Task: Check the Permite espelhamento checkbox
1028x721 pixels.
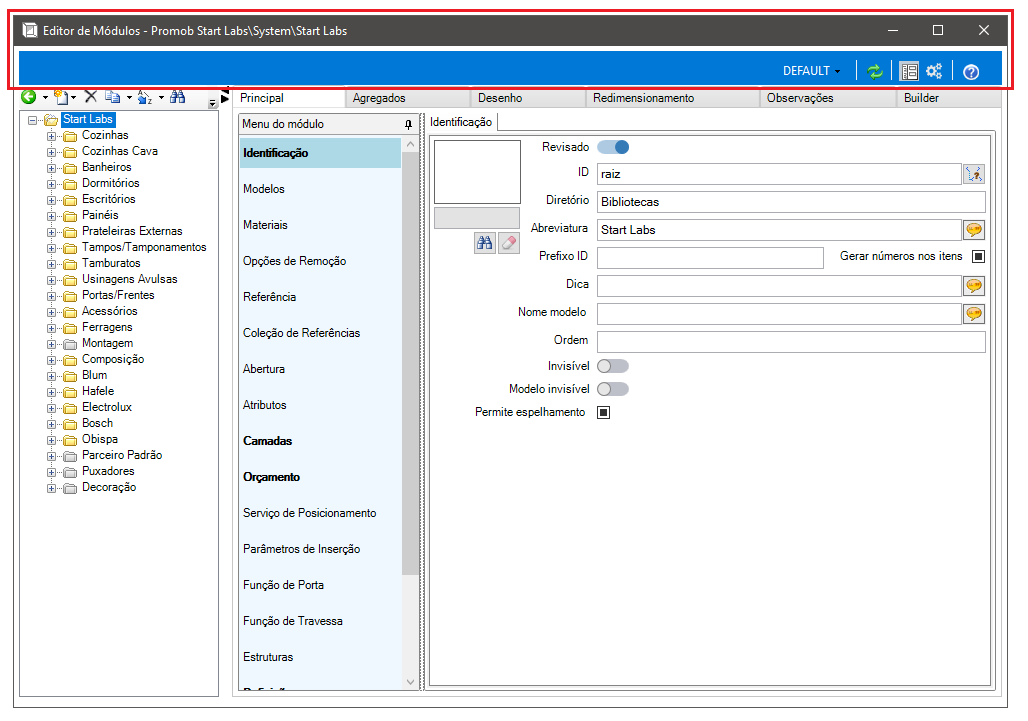Action: 604,412
